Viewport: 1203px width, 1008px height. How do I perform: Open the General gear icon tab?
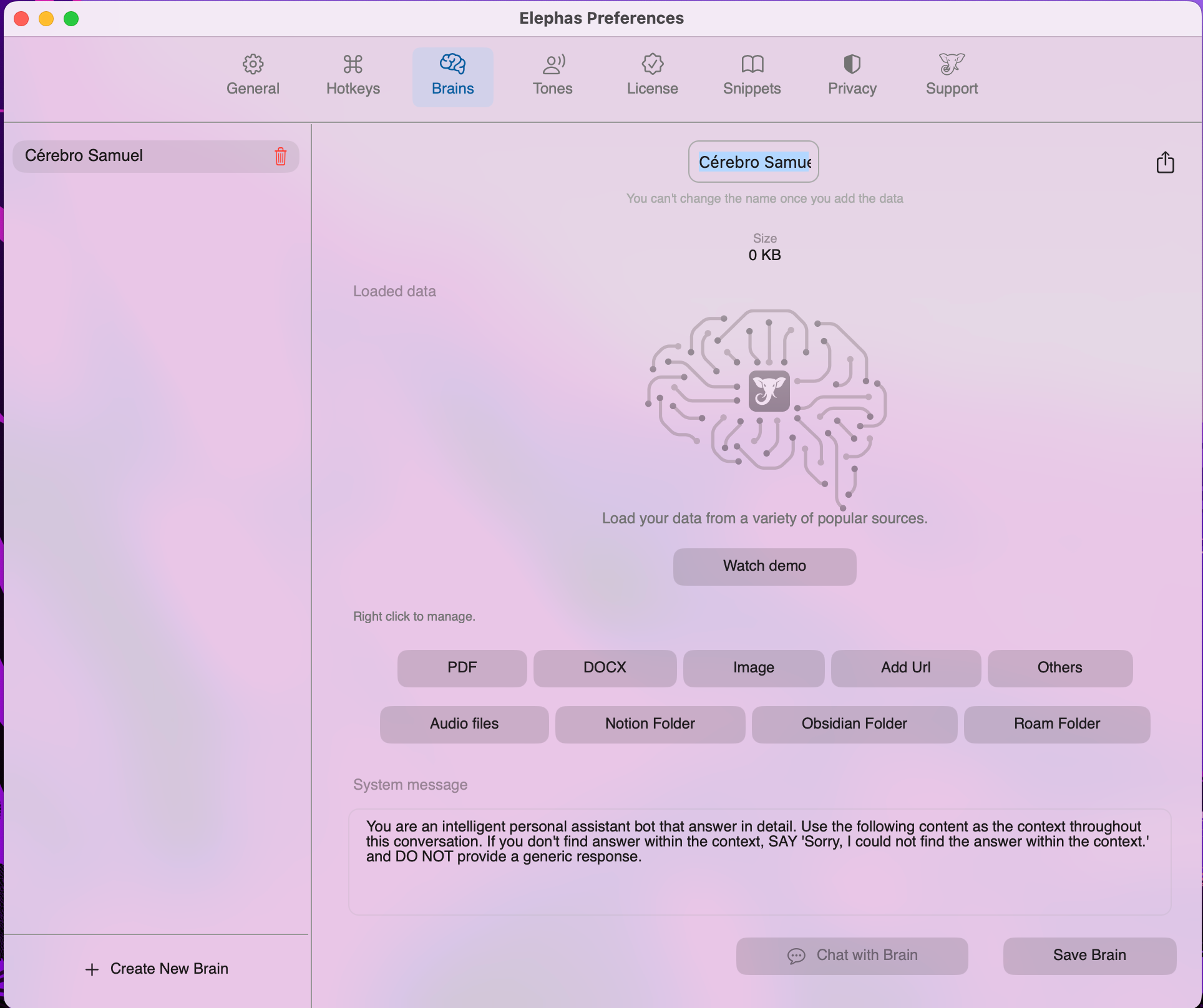(x=253, y=75)
